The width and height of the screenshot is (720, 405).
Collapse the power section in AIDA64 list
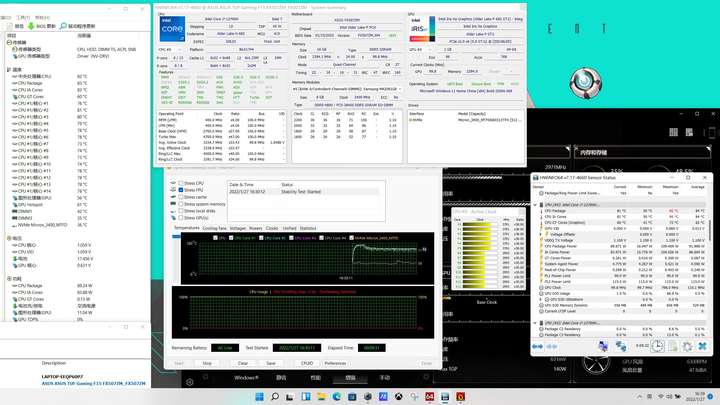pos(9,279)
